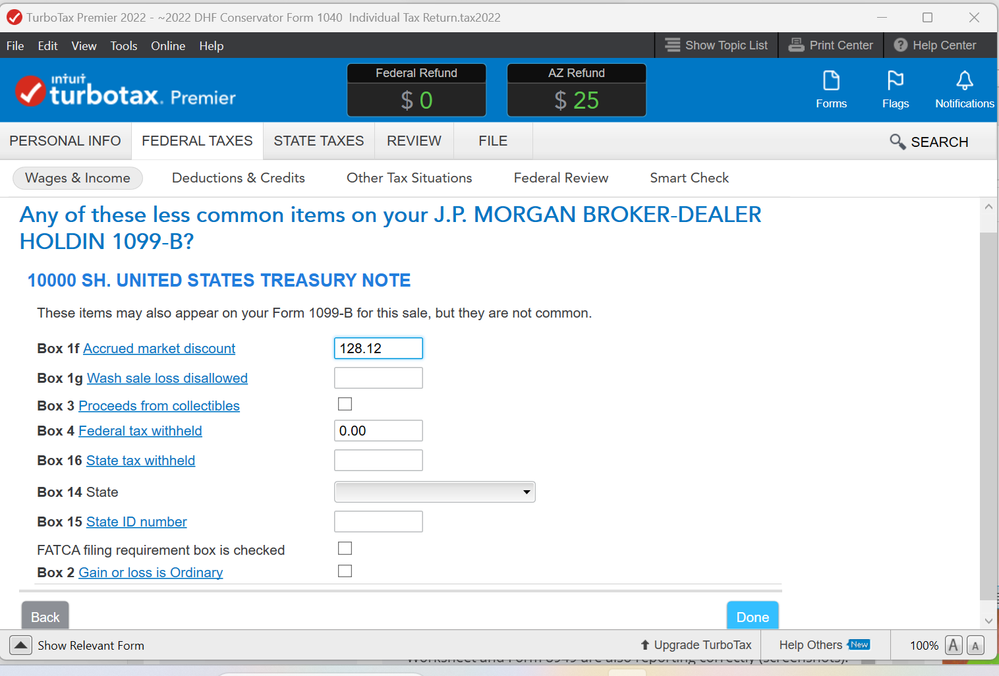Select the Deductions & Credits subtab
The height and width of the screenshot is (676, 999).
pos(238,178)
